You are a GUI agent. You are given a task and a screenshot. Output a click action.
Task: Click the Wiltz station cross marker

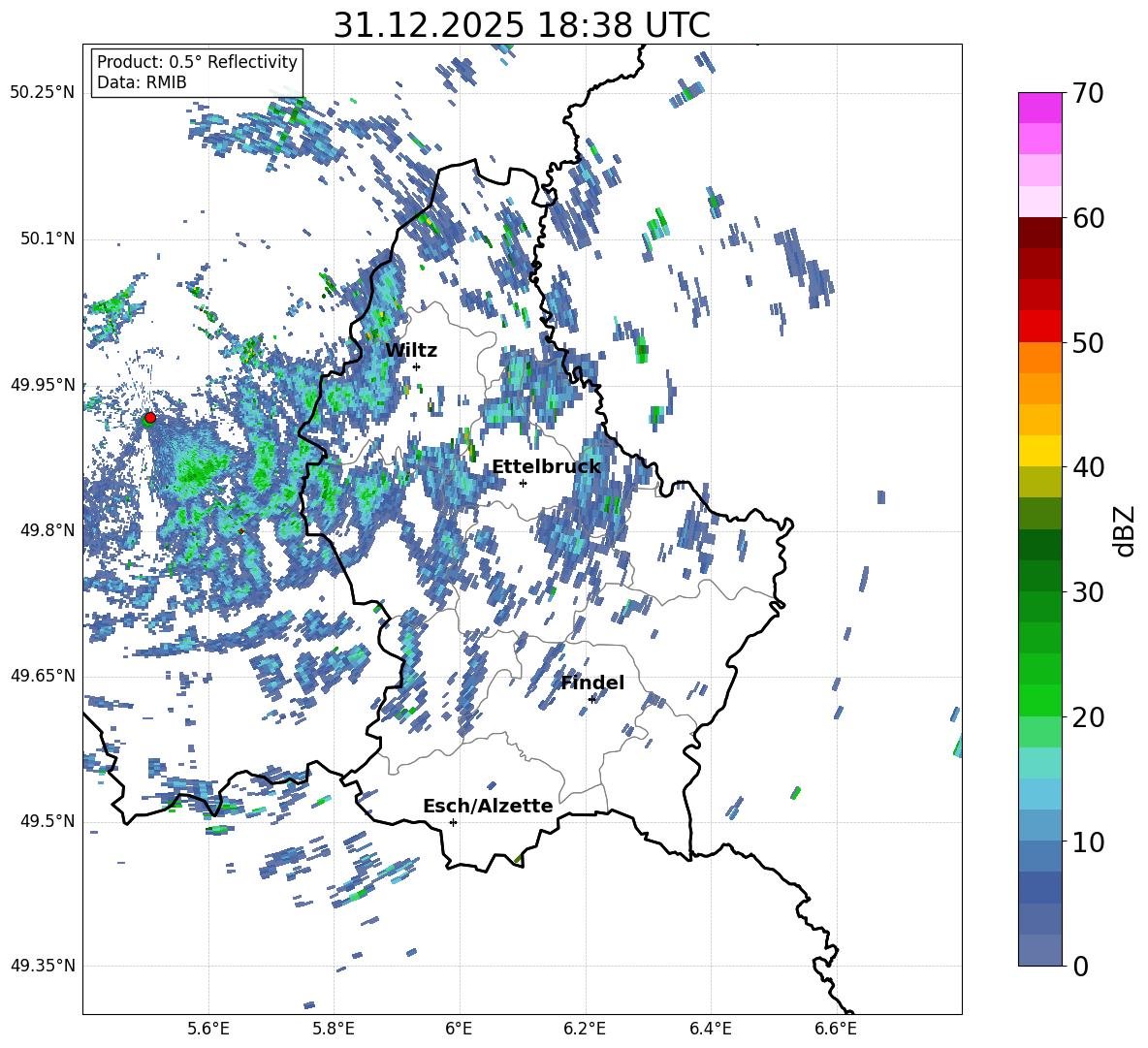click(x=417, y=366)
